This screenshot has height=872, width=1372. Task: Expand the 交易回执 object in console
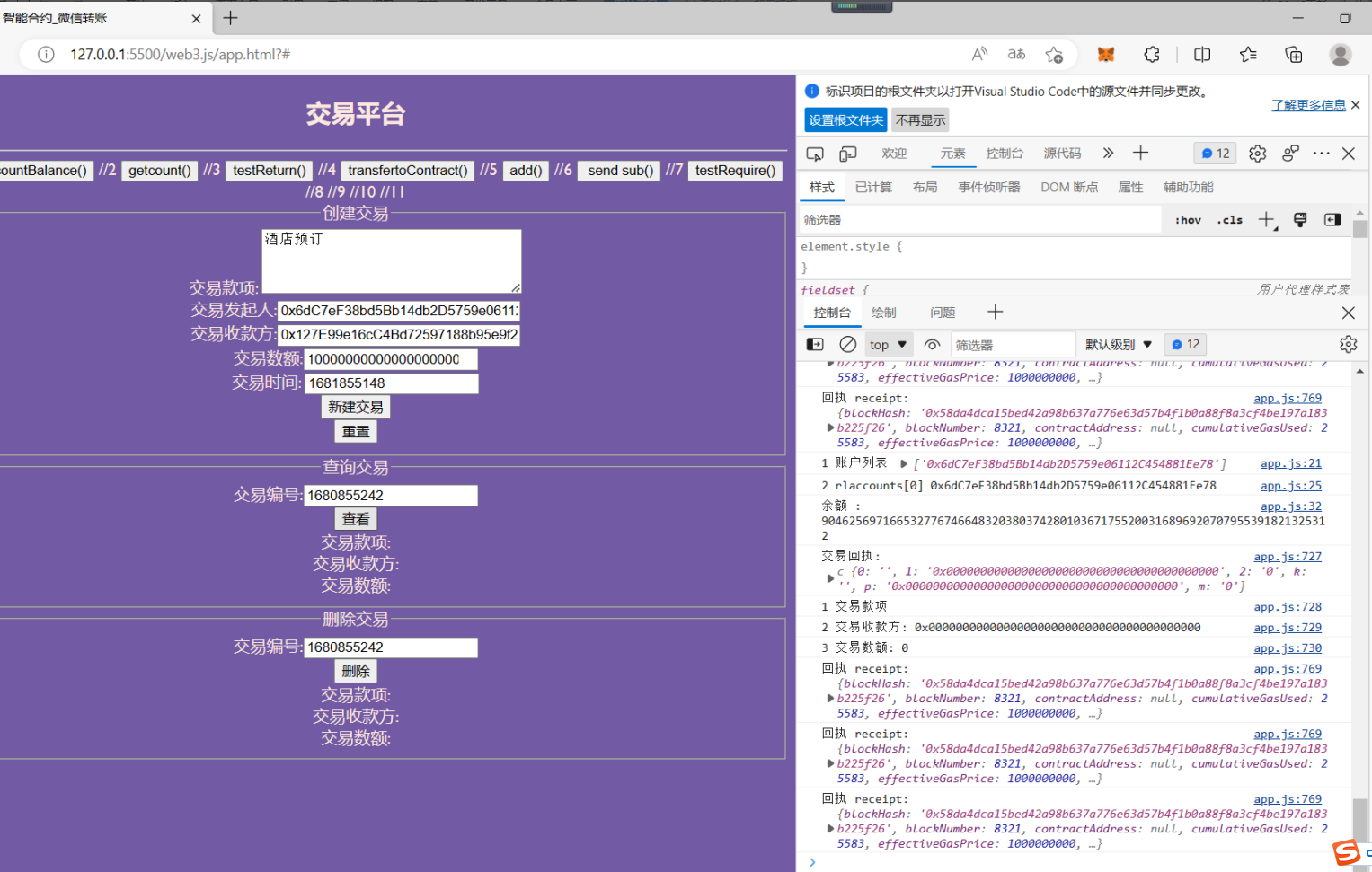pos(830,578)
